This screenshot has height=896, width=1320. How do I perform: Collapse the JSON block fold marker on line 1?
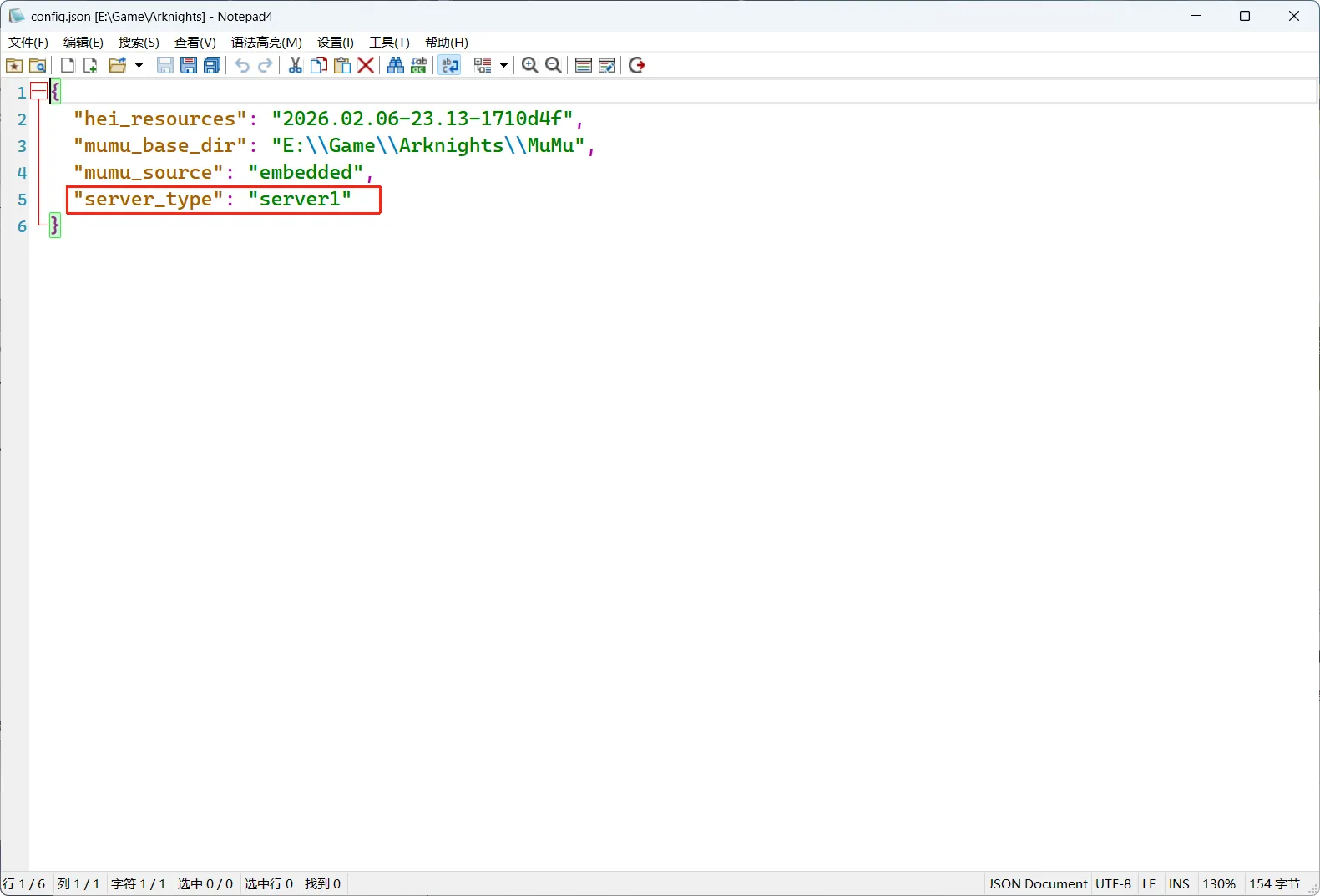pos(38,92)
